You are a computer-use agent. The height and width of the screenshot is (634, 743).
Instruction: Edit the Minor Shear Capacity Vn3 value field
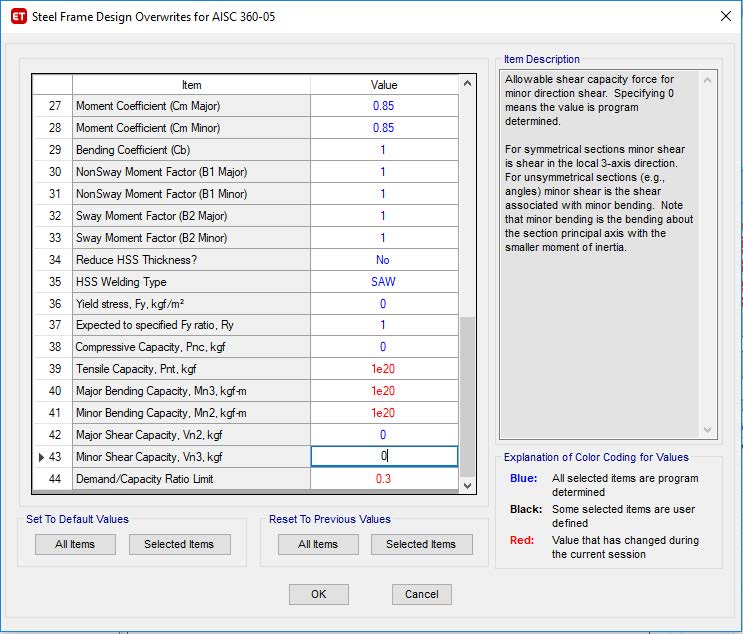click(384, 456)
